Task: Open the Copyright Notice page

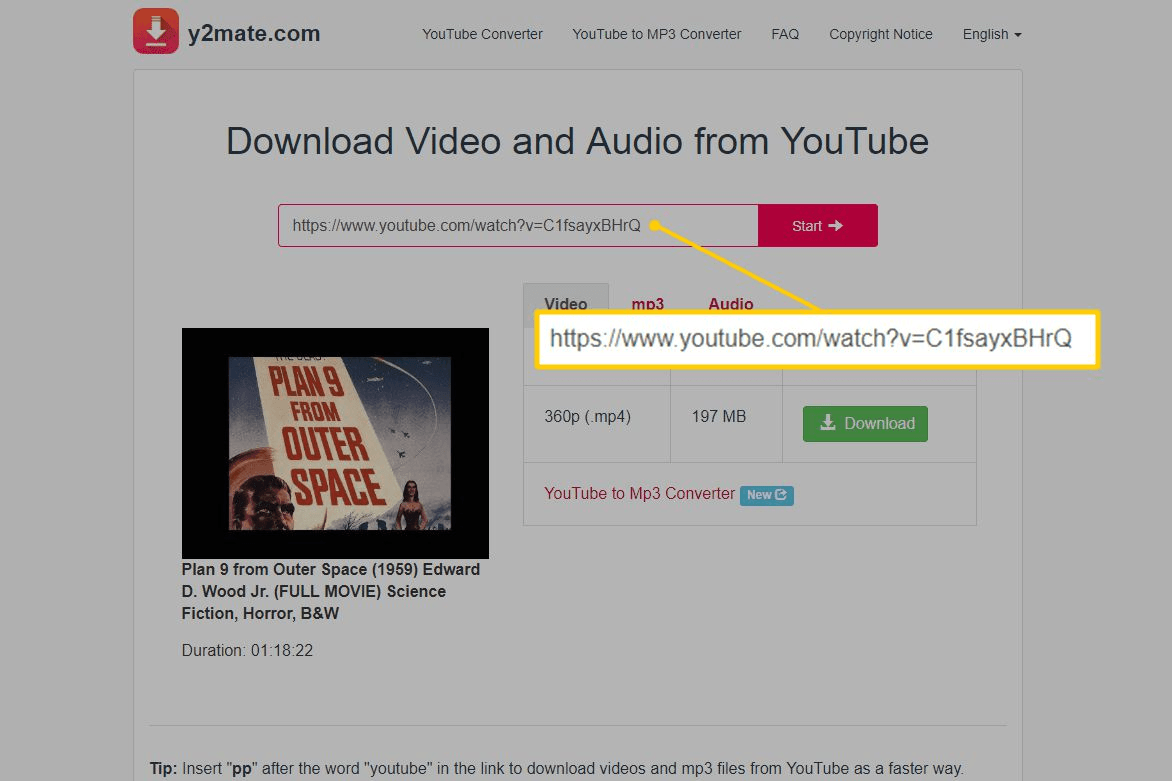Action: [x=880, y=34]
